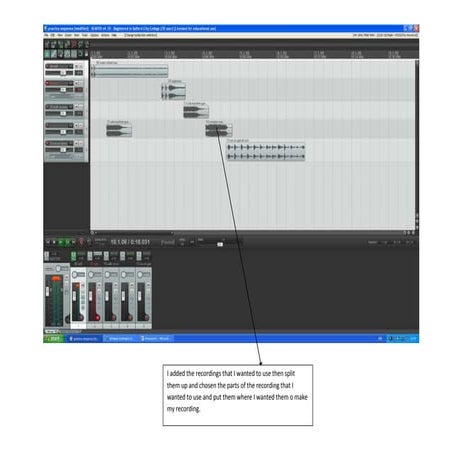Toggle the locking padlock toolbar icon
The height and width of the screenshot is (453, 453).
click(86, 54)
